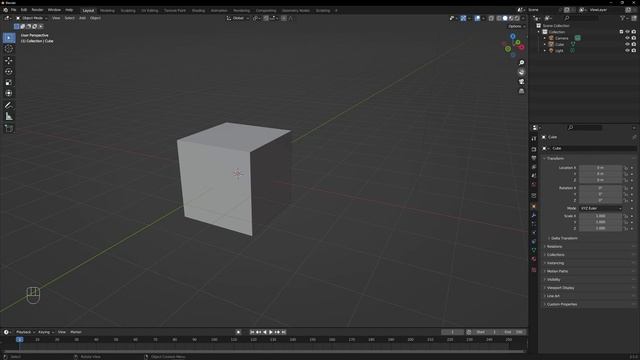This screenshot has width=640, height=360.
Task: Jump to the timeline start frame
Action: coord(252,332)
